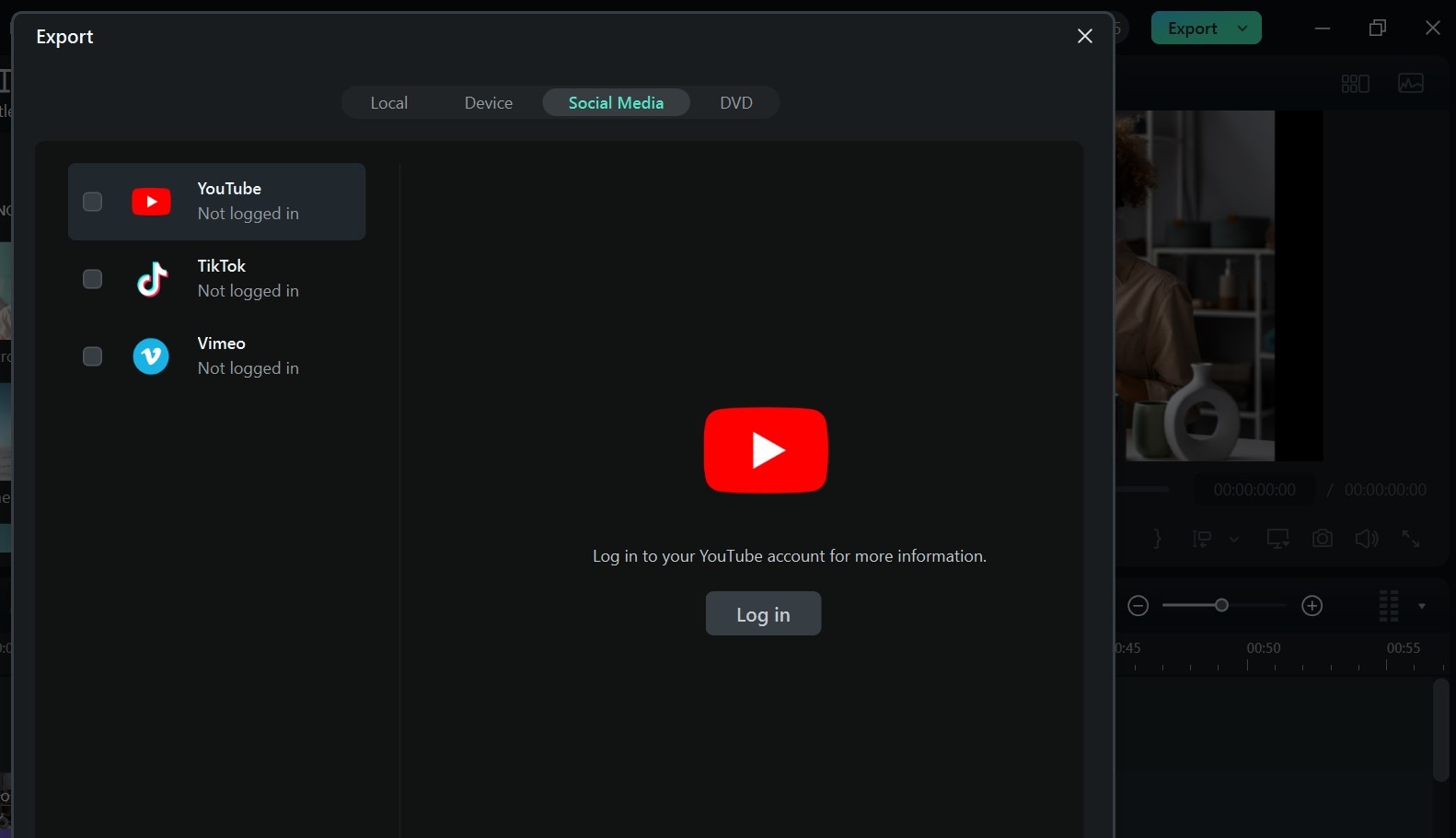1456x838 pixels.
Task: Restore down the main window
Action: [1377, 29]
